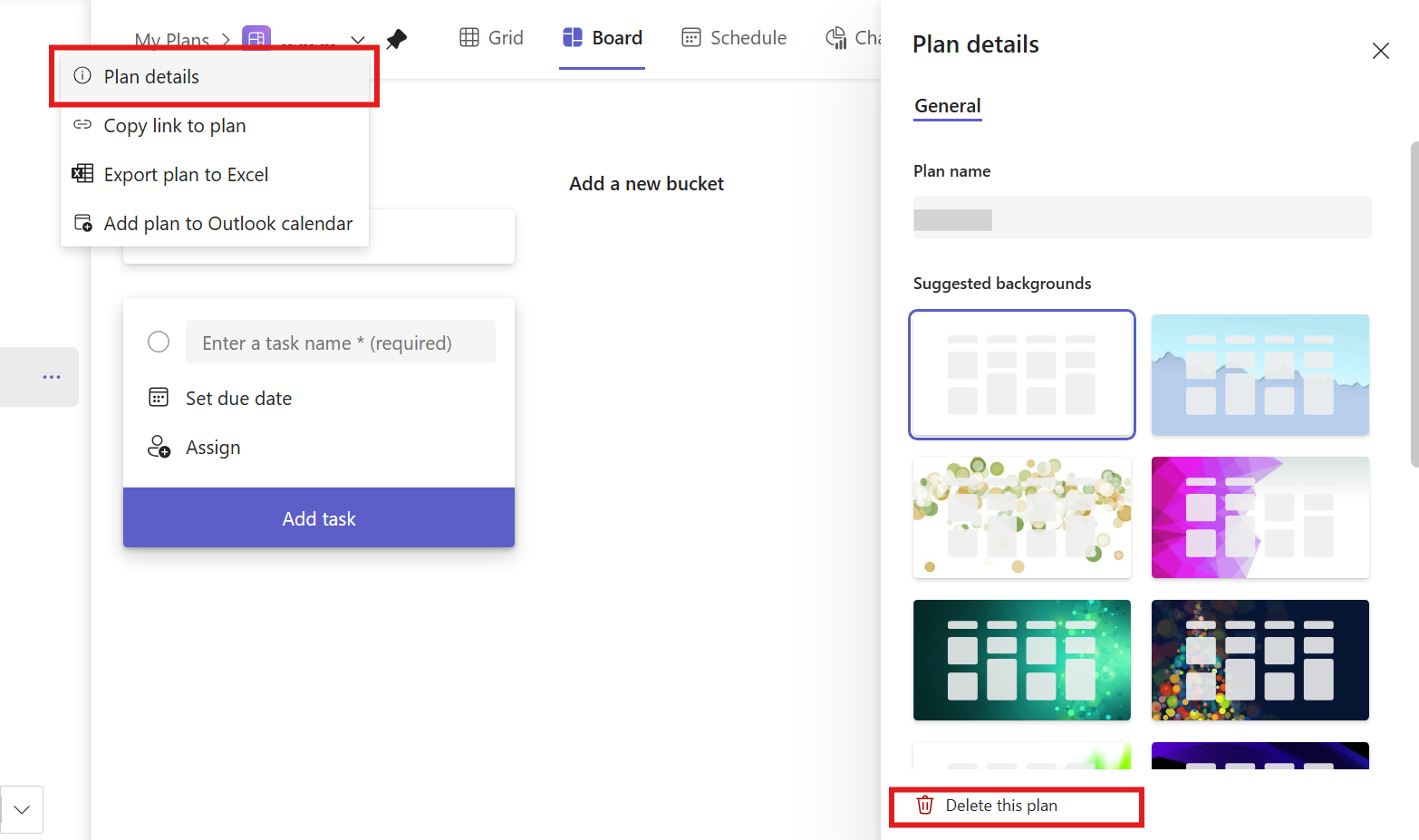Click the calendar icon next to Set due date
Screen dimensions: 1419x840
[x=159, y=398]
